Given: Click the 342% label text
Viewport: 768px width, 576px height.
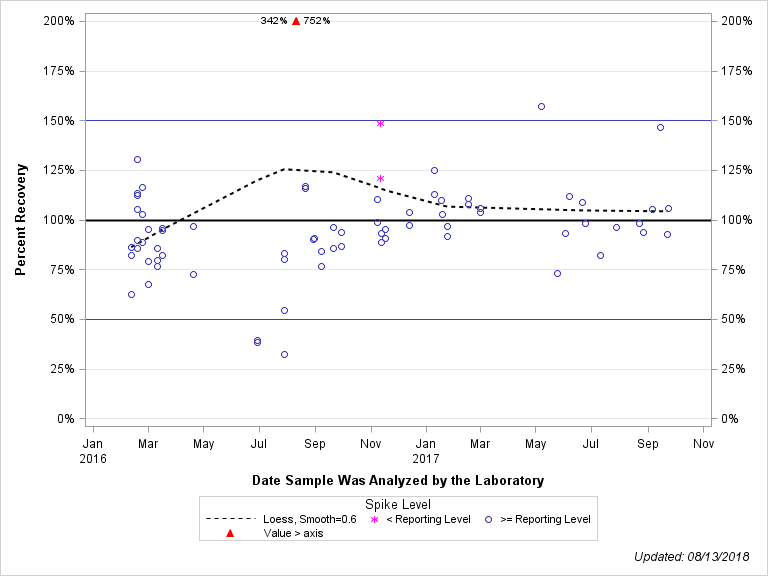Looking at the screenshot, I should tap(274, 21).
